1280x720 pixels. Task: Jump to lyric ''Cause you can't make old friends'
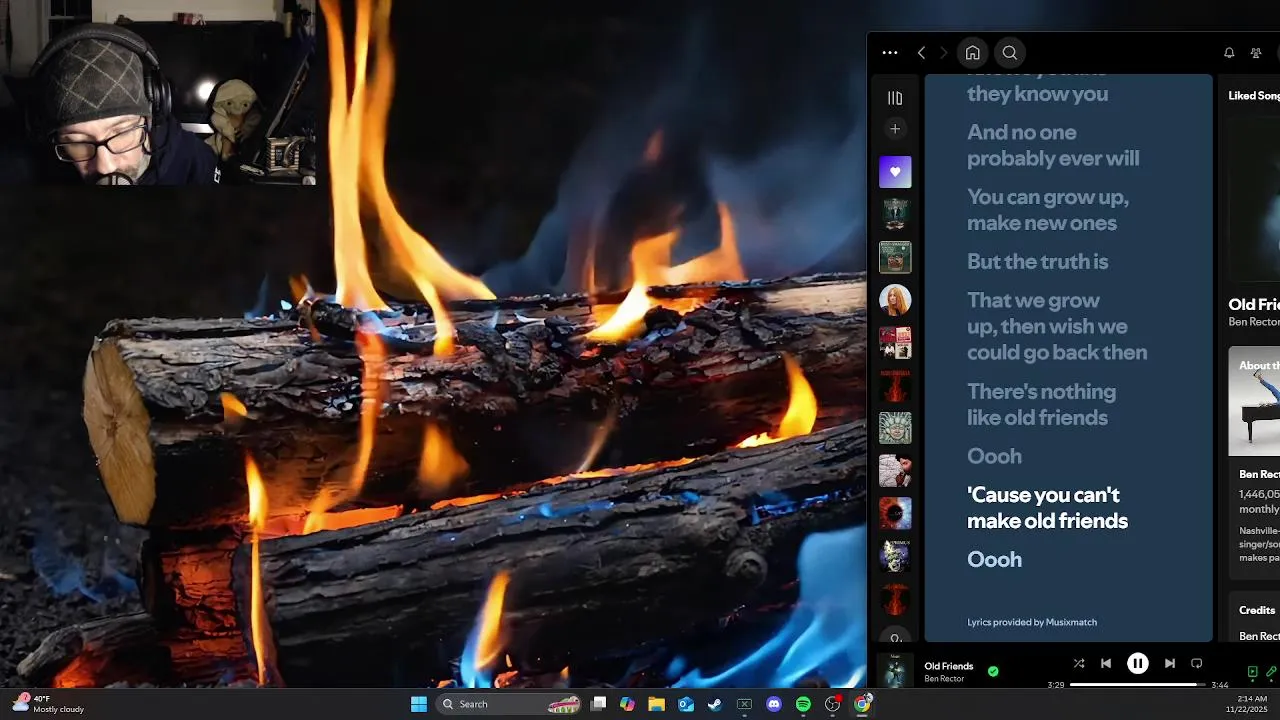pos(1047,508)
